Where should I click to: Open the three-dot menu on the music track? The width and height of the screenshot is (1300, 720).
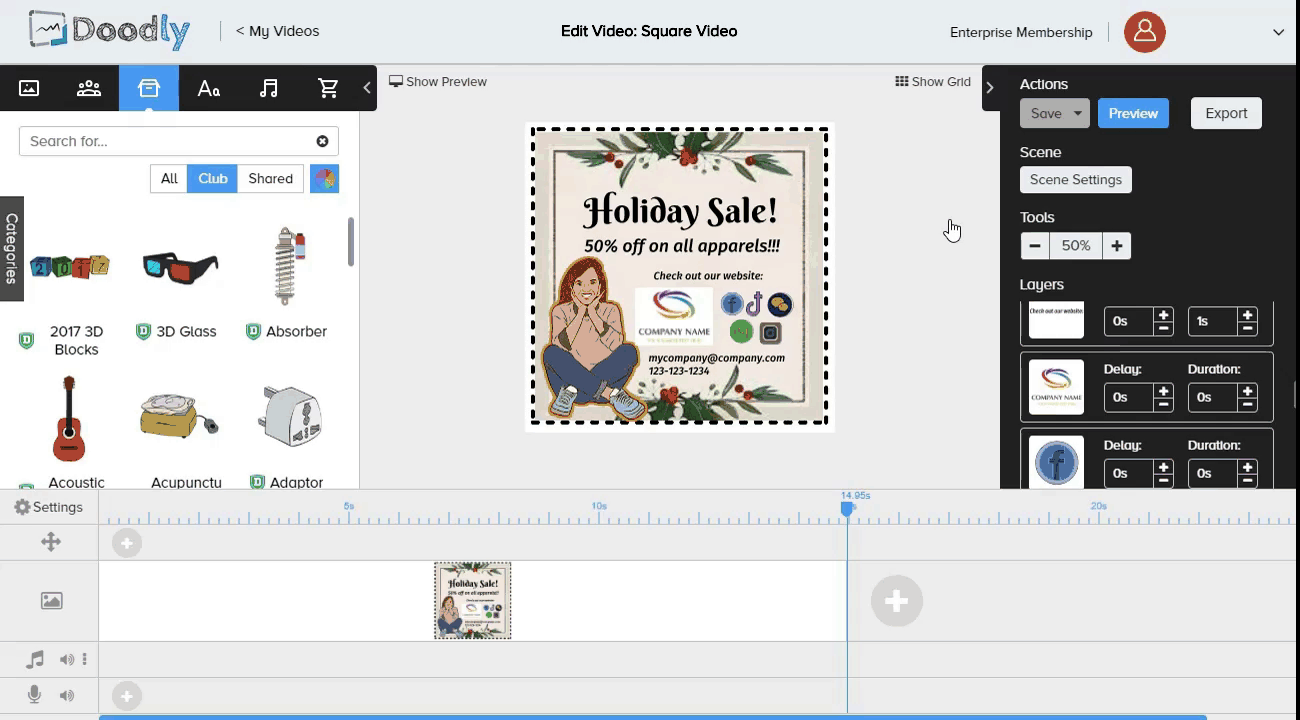tap(85, 659)
